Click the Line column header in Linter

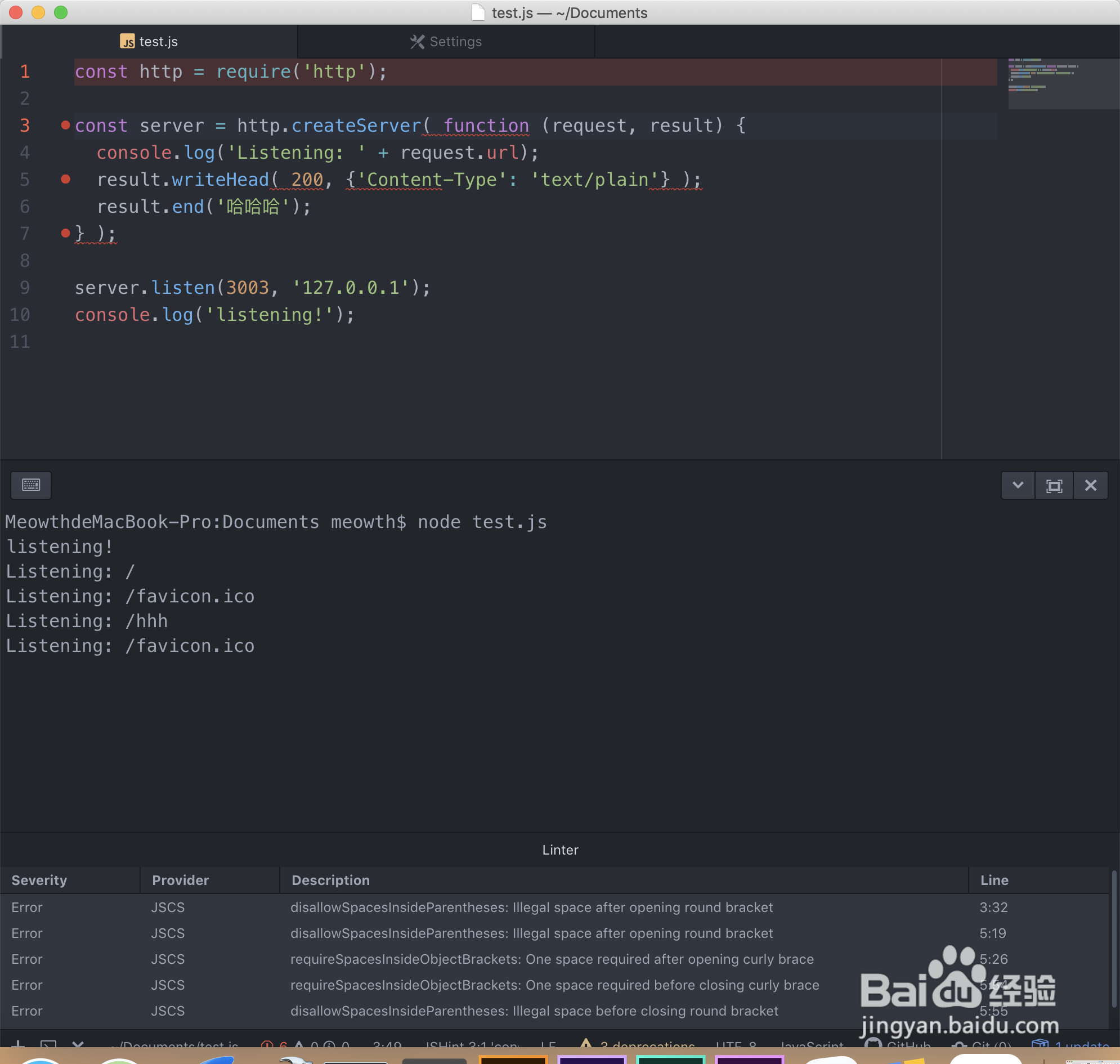[993, 880]
